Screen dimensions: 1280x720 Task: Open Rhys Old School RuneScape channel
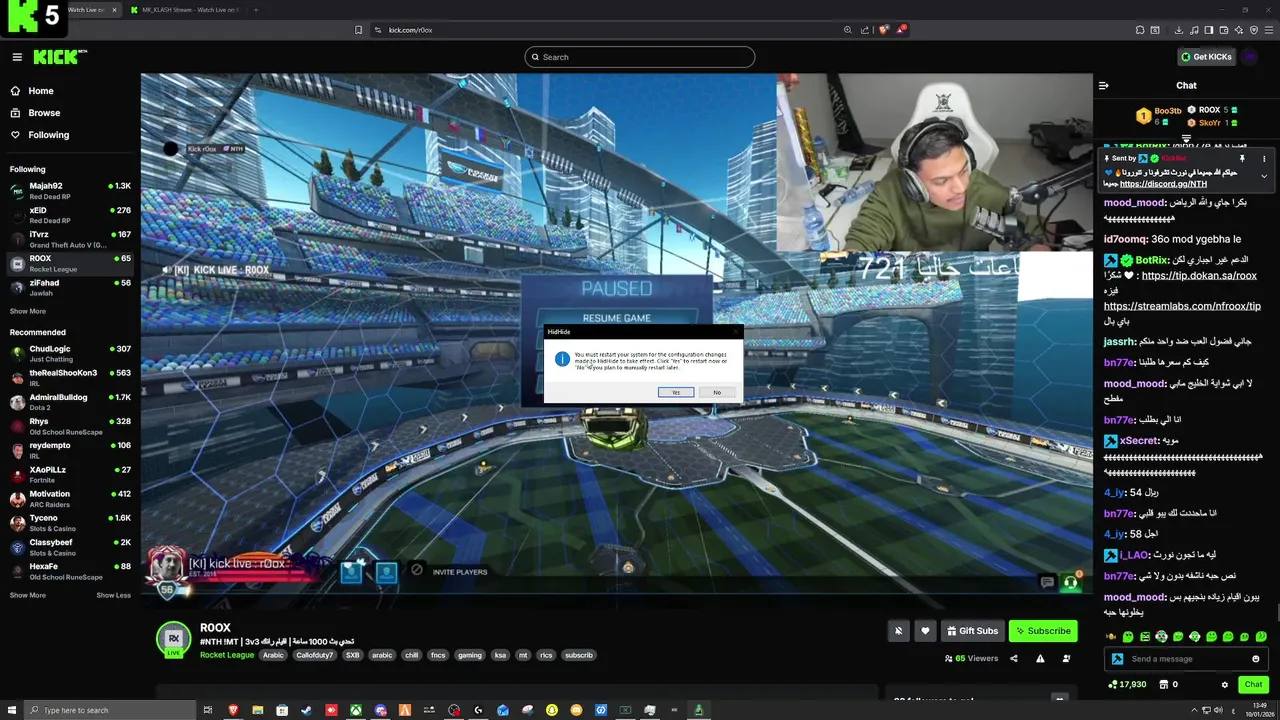[70, 426]
